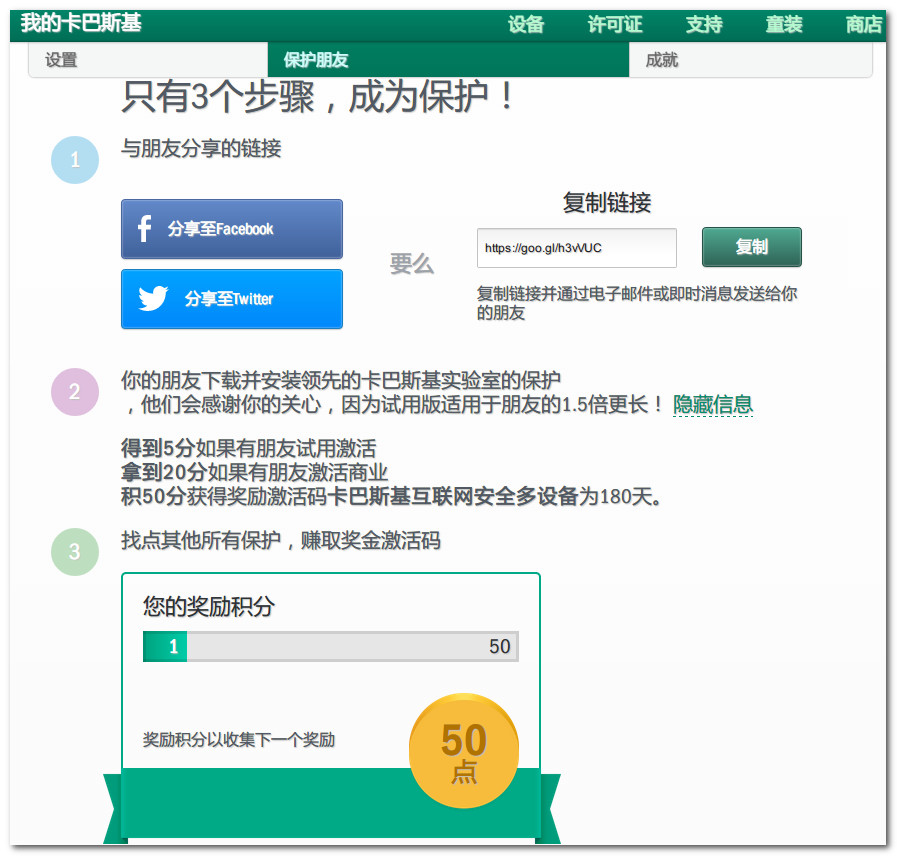The width and height of the screenshot is (897, 856).
Task: Click the text 奖励积分以收集下一个奖励
Action: [239, 740]
